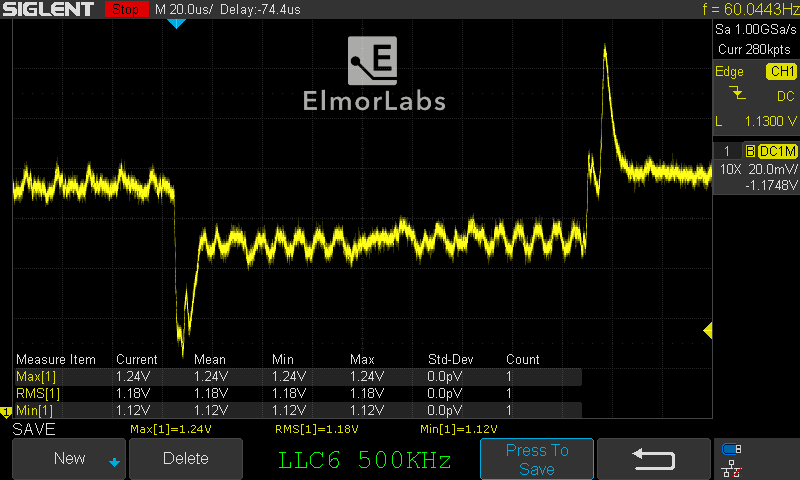Click the Press To Save button
Image resolution: width=800 pixels, height=480 pixels.
click(537, 459)
